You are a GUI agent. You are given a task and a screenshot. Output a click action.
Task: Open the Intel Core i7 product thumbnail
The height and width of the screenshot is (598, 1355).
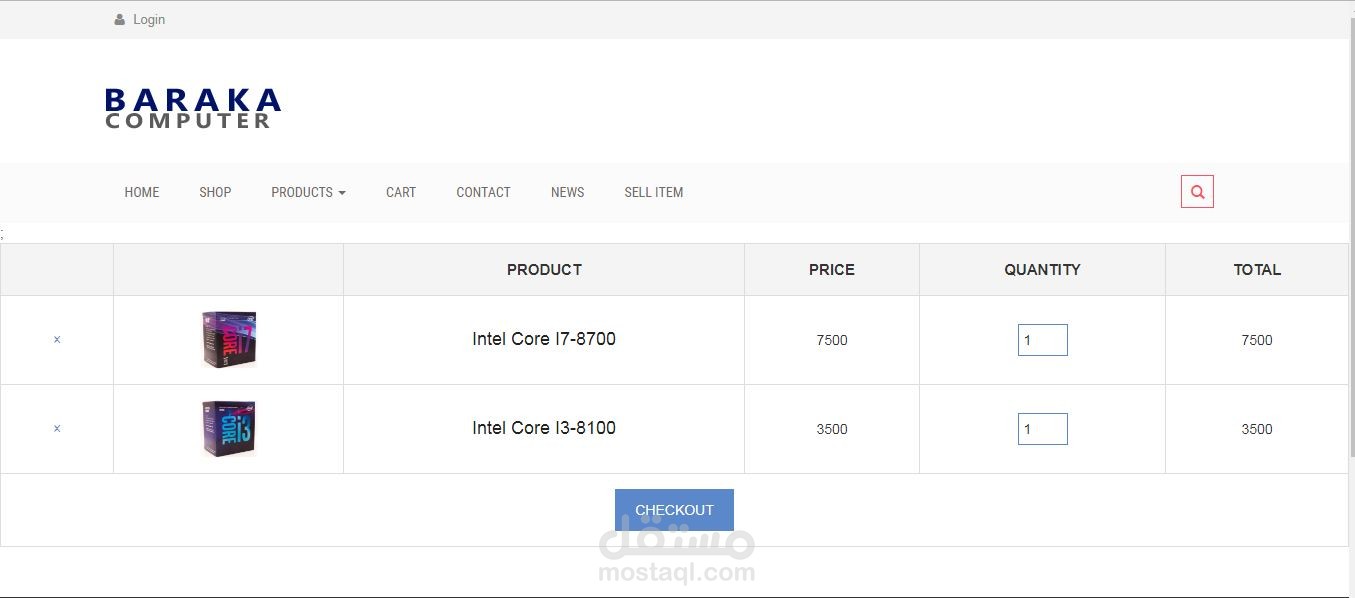pyautogui.click(x=229, y=339)
